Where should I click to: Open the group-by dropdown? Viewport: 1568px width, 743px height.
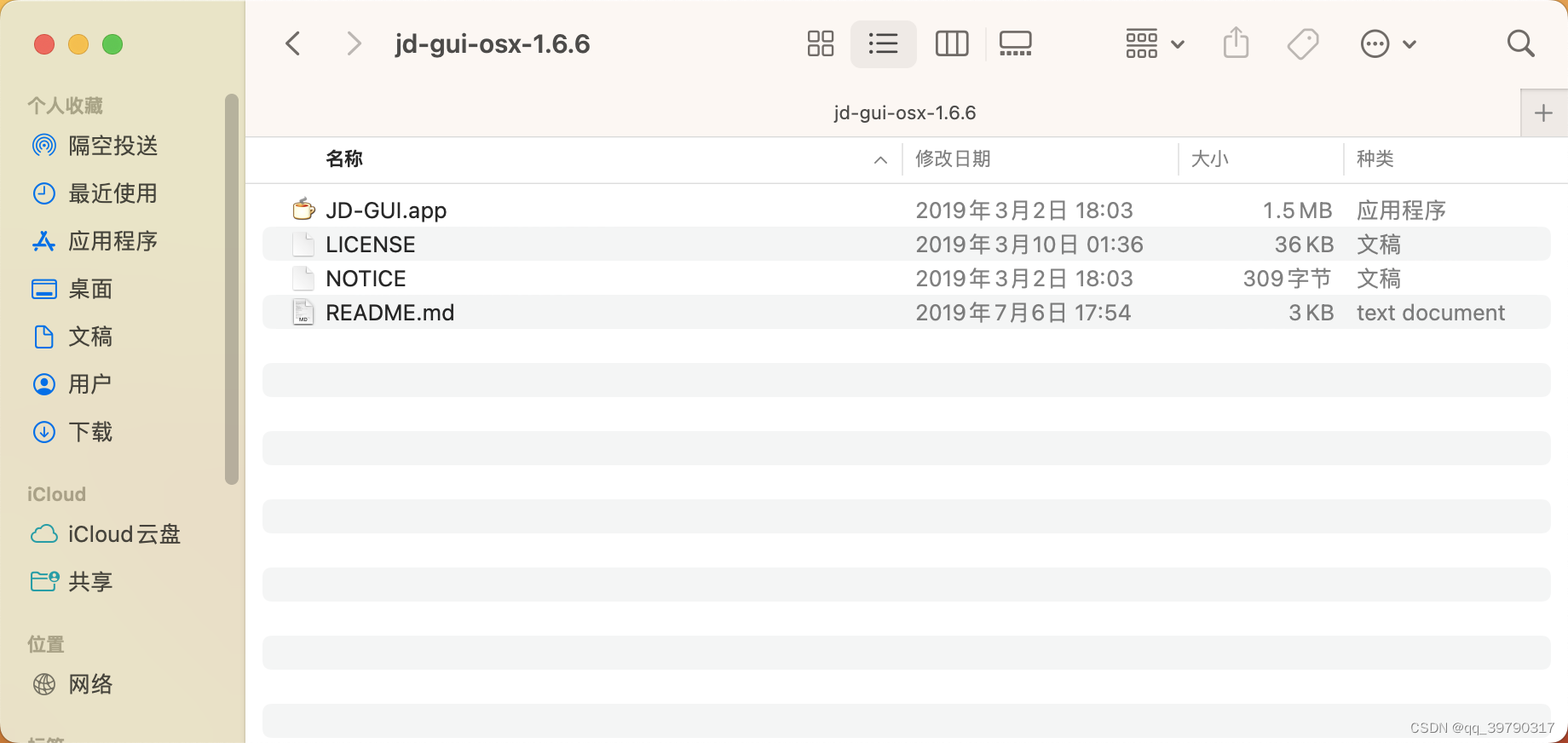(1155, 43)
